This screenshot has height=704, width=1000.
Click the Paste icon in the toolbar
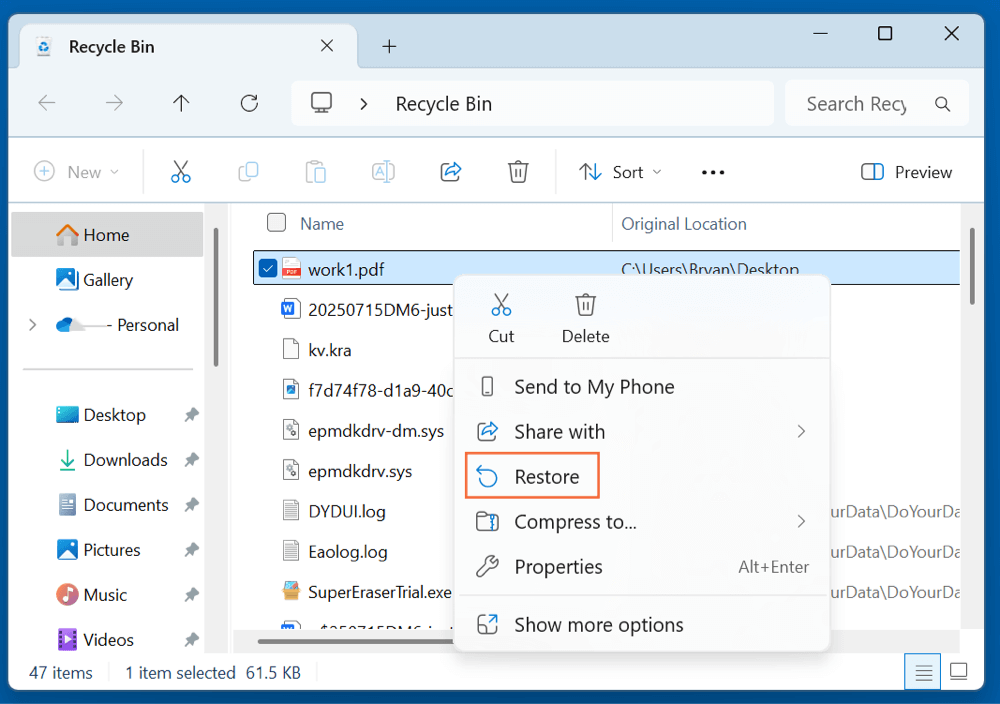click(315, 171)
